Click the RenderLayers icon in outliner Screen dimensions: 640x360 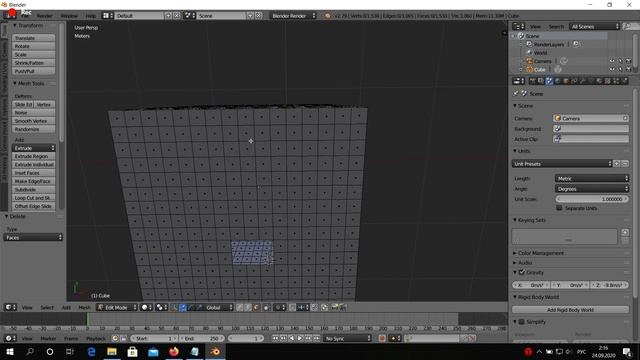529,44
